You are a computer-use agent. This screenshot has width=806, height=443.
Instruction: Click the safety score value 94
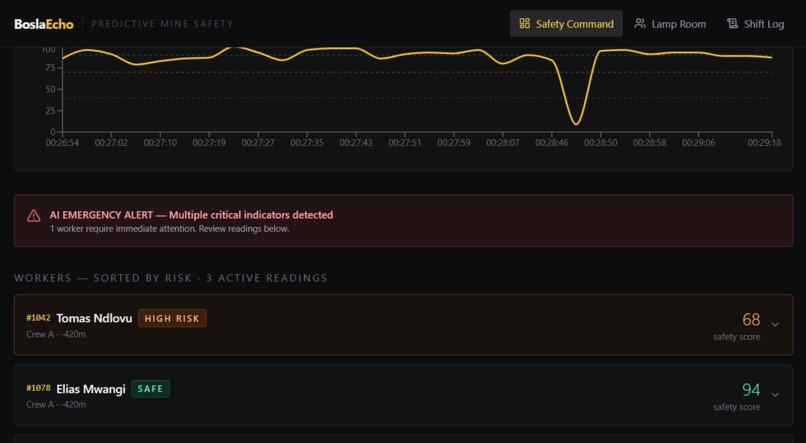click(751, 390)
